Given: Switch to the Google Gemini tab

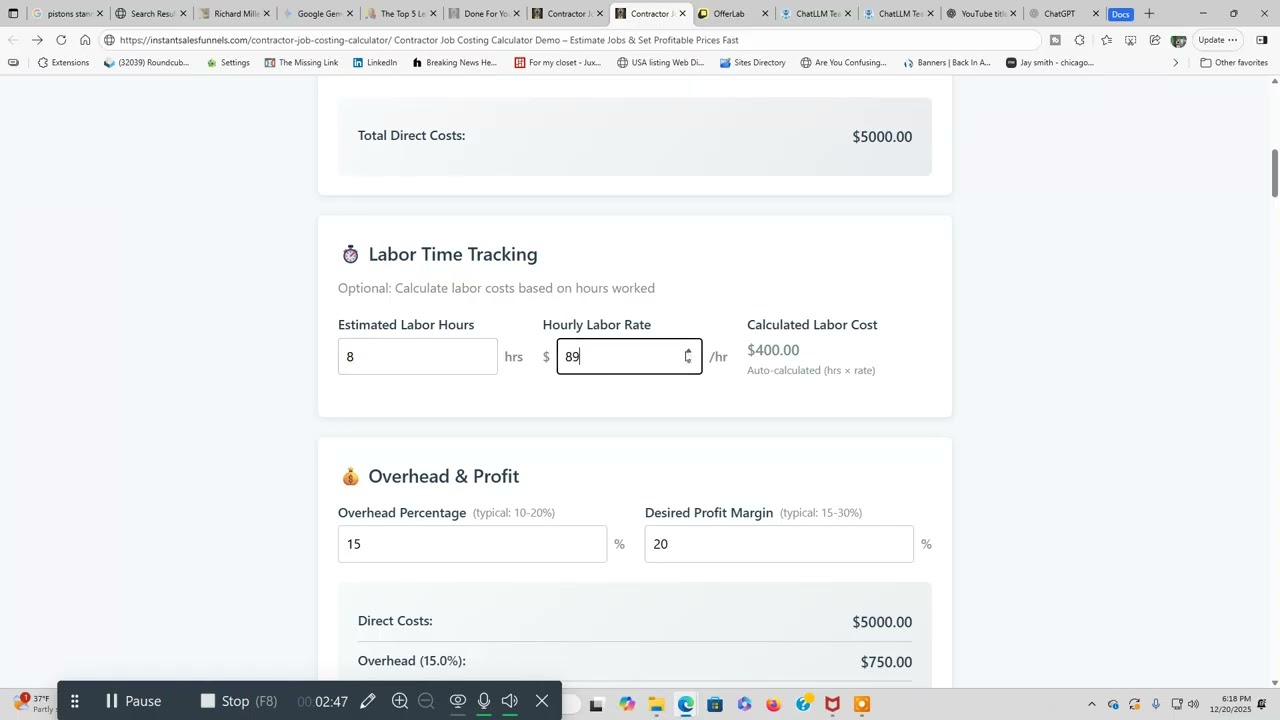Looking at the screenshot, I should [318, 14].
